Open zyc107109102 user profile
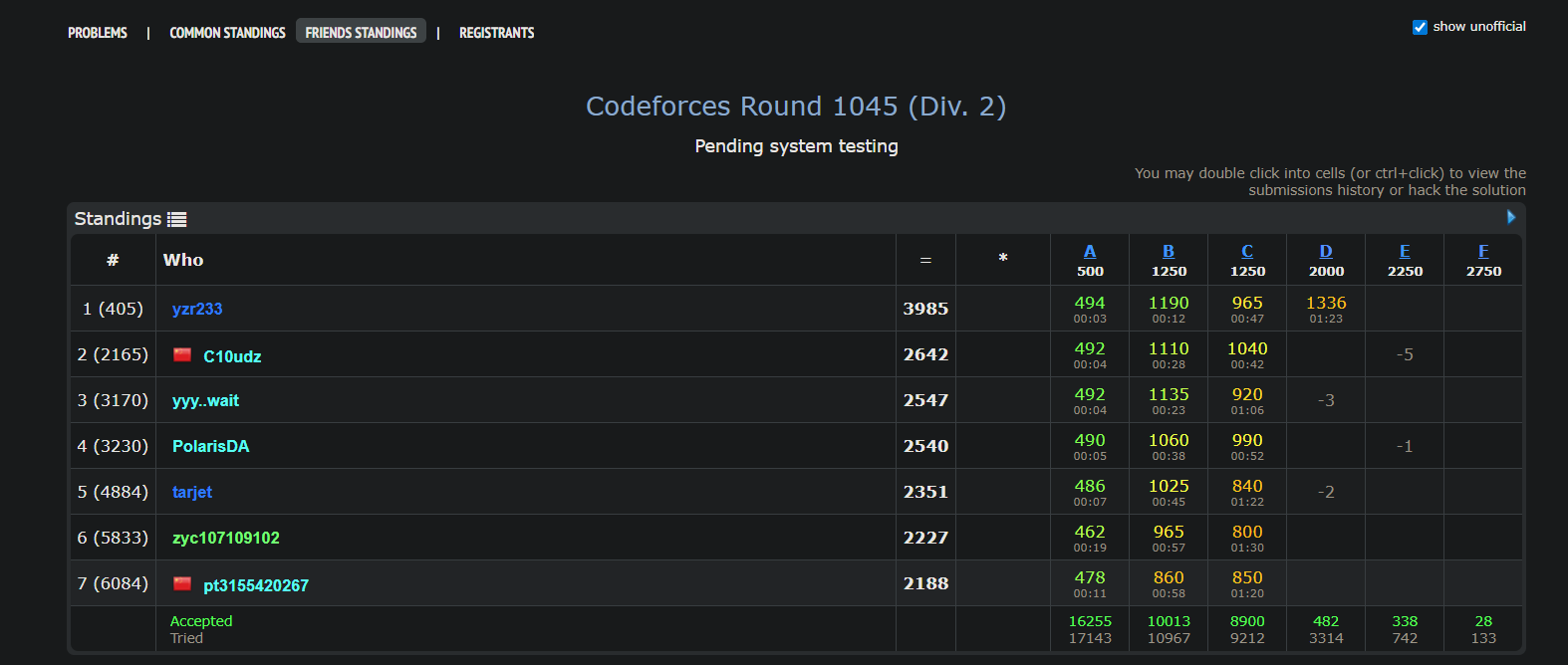Screen dimensions: 1568x665 (226, 538)
